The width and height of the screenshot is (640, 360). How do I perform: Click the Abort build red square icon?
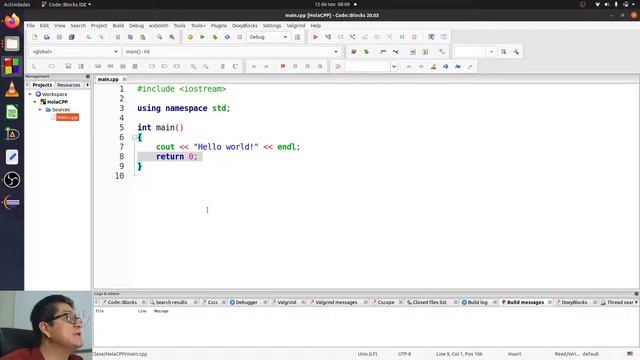pos(240,37)
